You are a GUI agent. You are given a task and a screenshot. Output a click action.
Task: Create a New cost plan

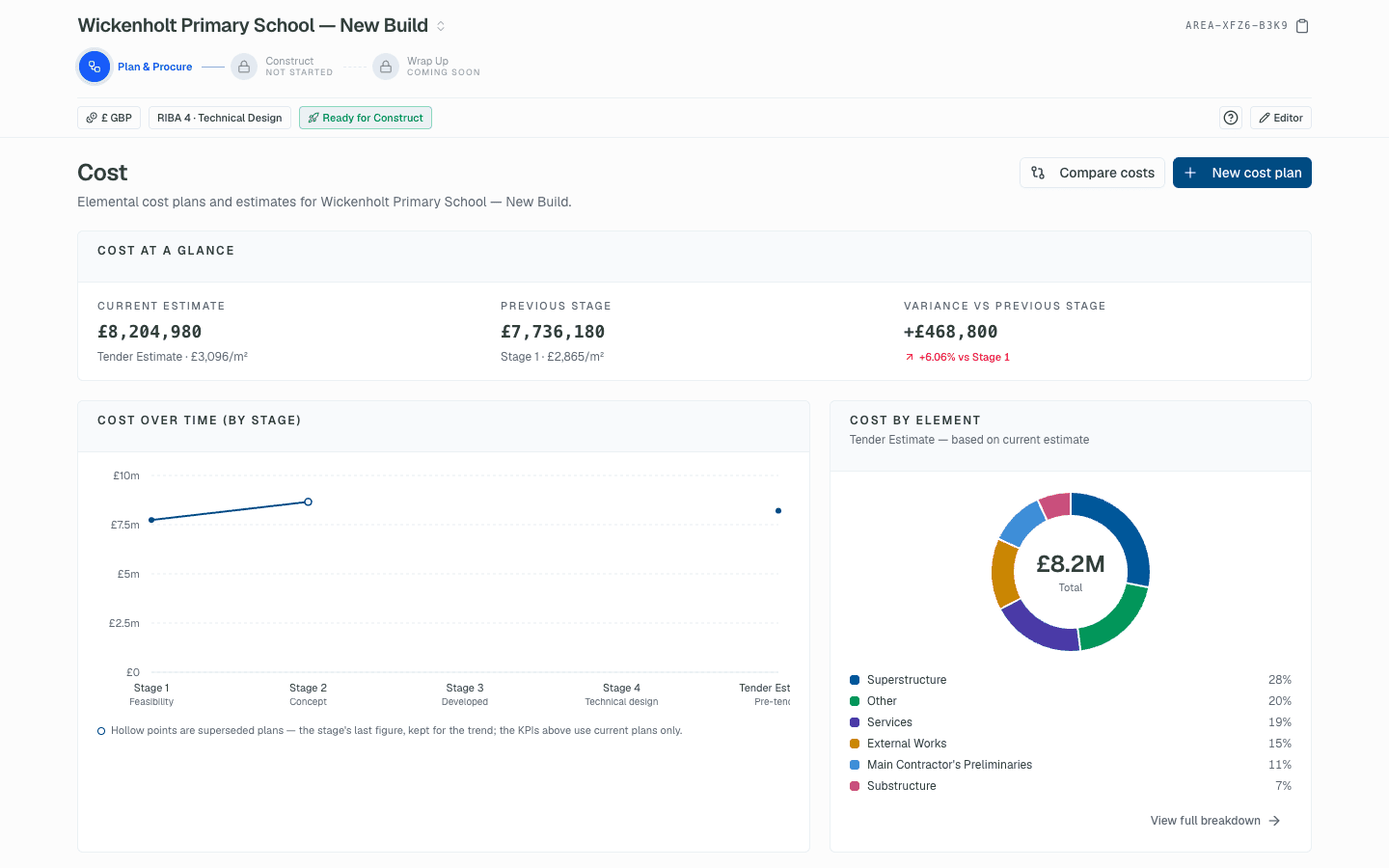(x=1242, y=173)
